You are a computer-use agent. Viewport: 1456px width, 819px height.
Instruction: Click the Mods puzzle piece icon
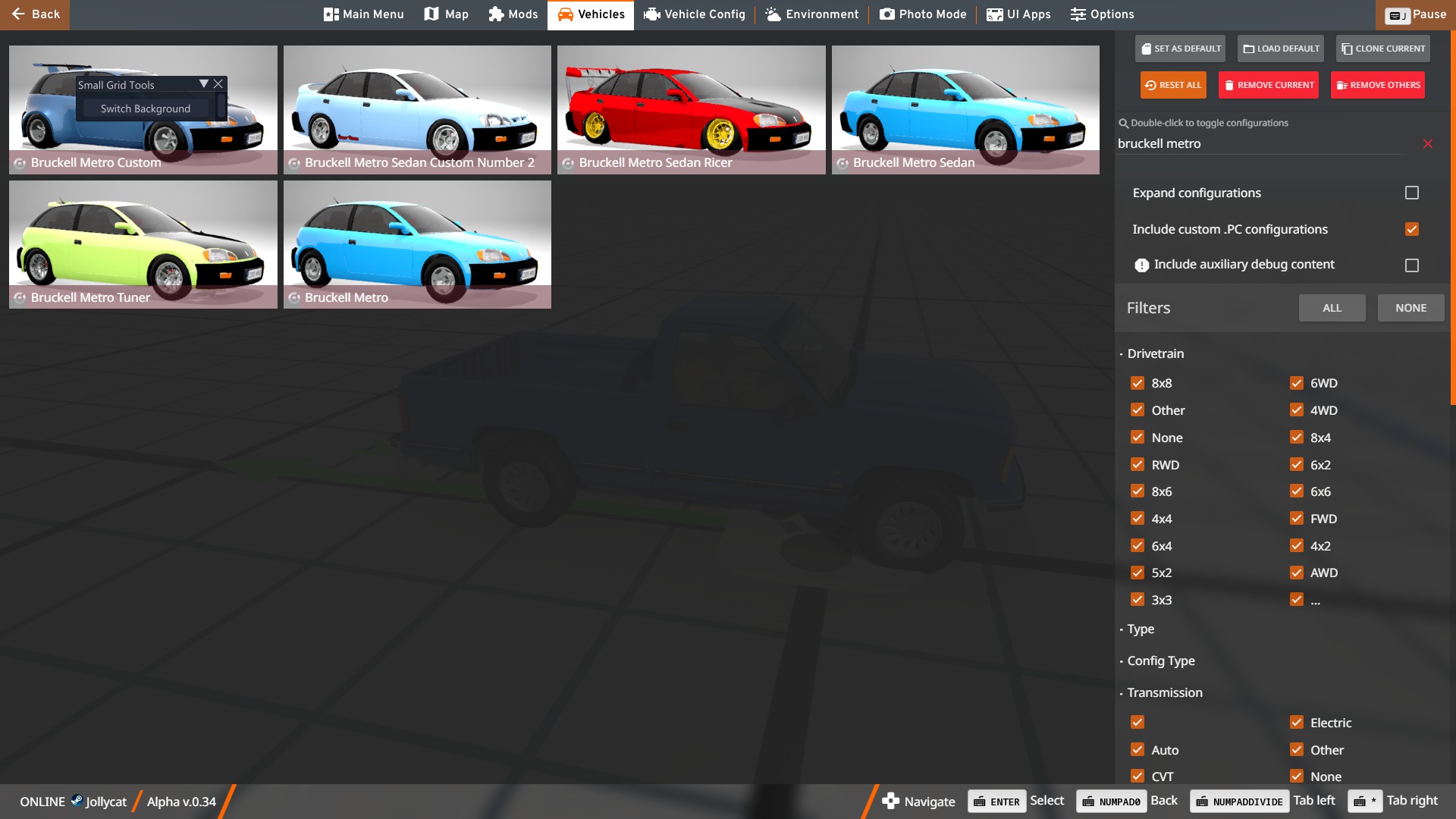click(x=496, y=14)
